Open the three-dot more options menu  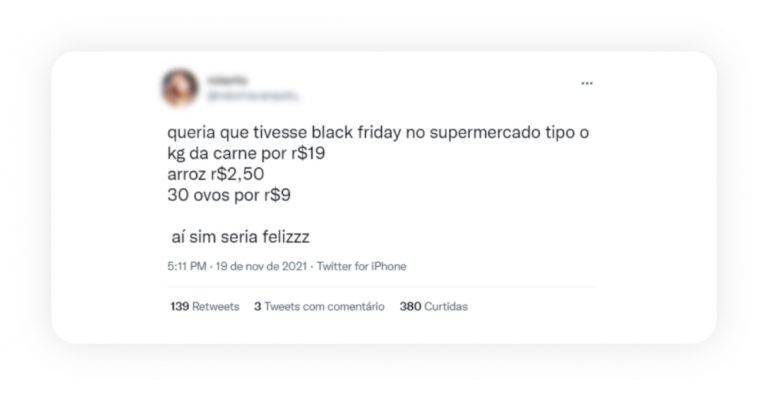tap(587, 83)
